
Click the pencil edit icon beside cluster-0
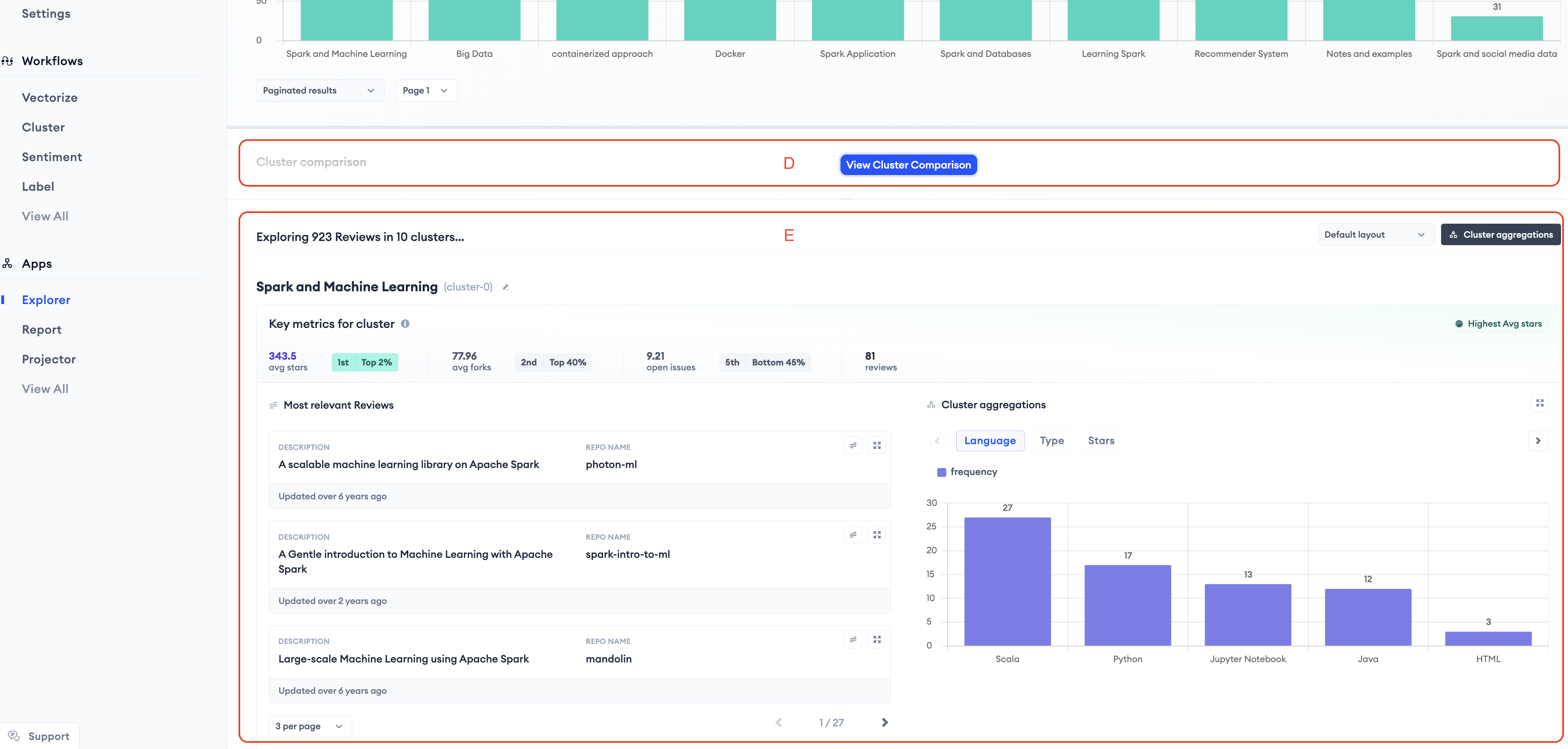[505, 287]
